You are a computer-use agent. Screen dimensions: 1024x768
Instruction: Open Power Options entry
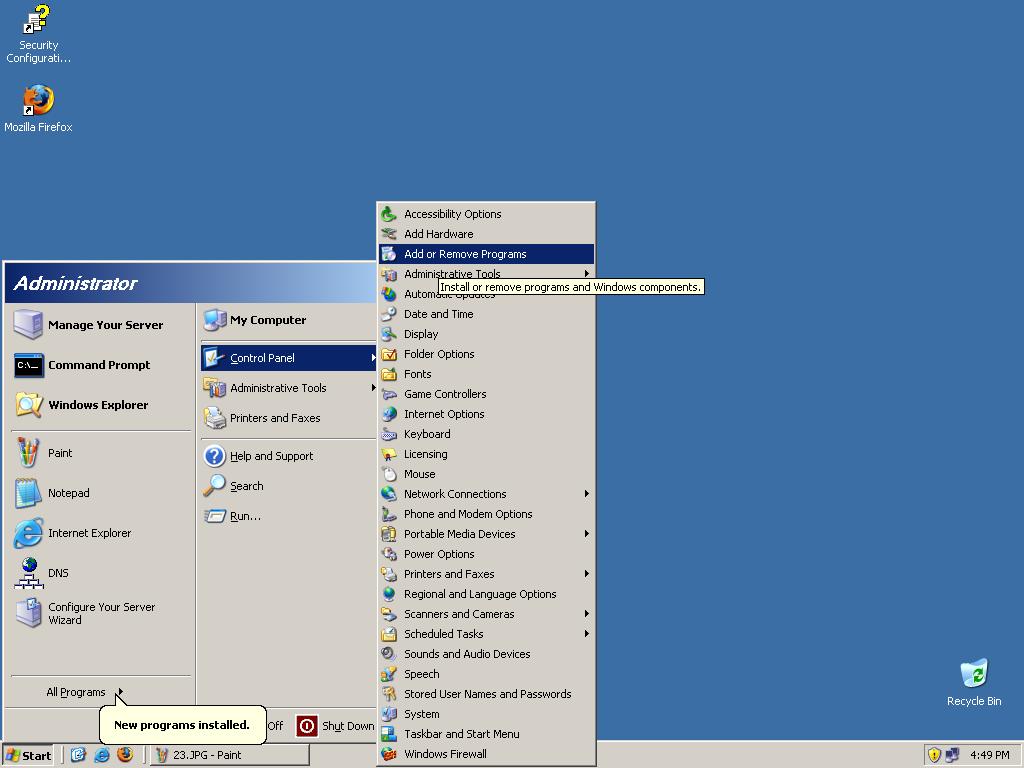click(x=487, y=554)
